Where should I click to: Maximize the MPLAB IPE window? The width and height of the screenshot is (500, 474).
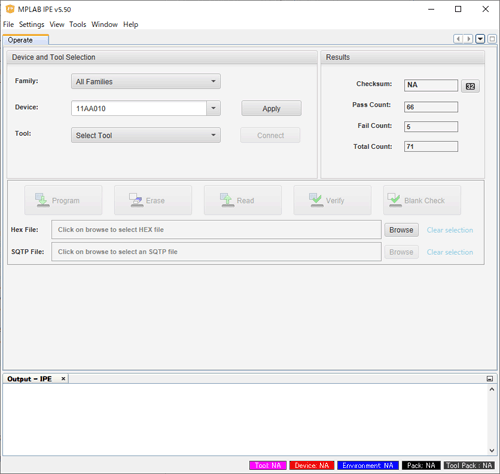coord(458,9)
